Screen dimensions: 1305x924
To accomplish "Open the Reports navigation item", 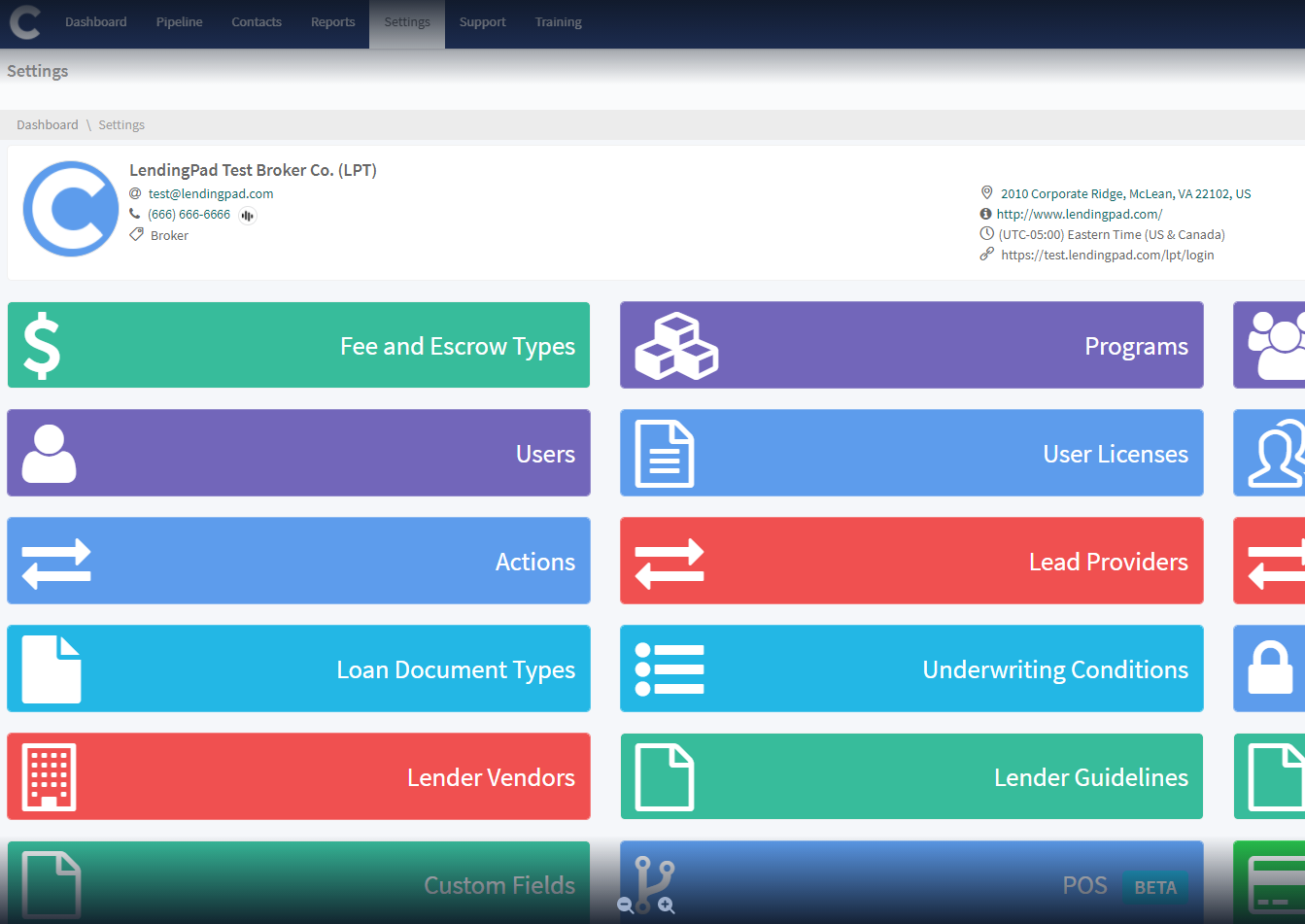I will (332, 22).
